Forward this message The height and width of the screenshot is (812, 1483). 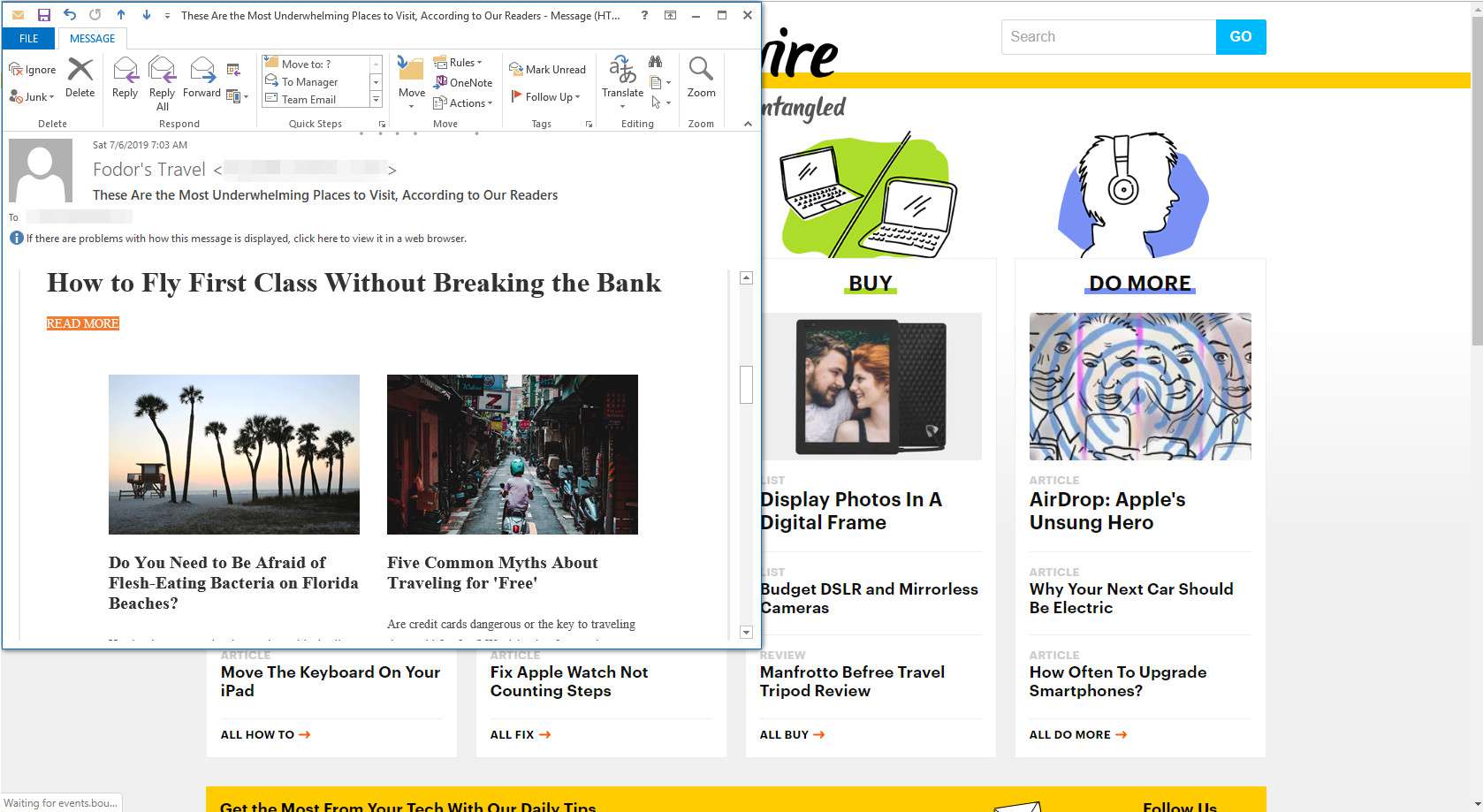pos(202,78)
